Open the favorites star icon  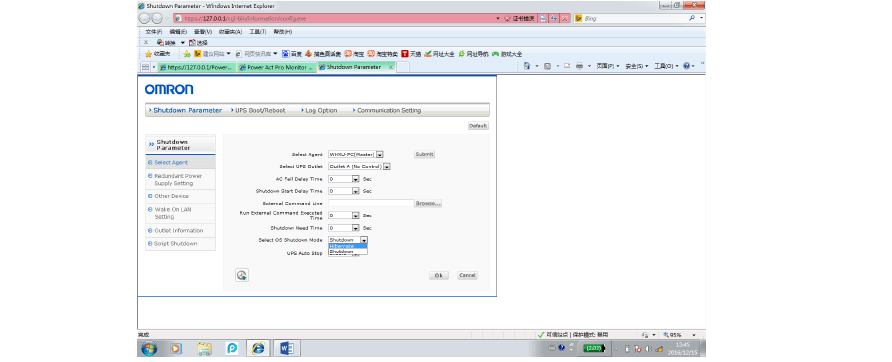[x=148, y=54]
